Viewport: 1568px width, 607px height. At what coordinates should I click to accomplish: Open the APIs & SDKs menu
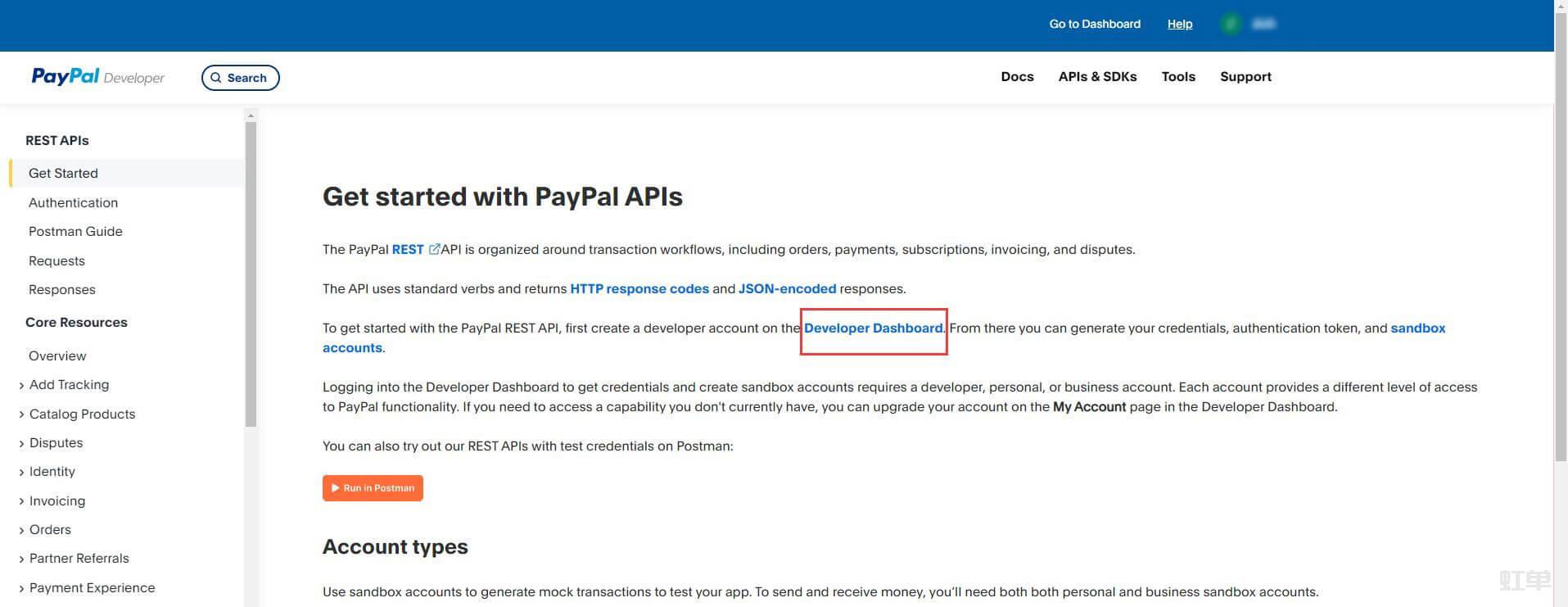(1097, 77)
